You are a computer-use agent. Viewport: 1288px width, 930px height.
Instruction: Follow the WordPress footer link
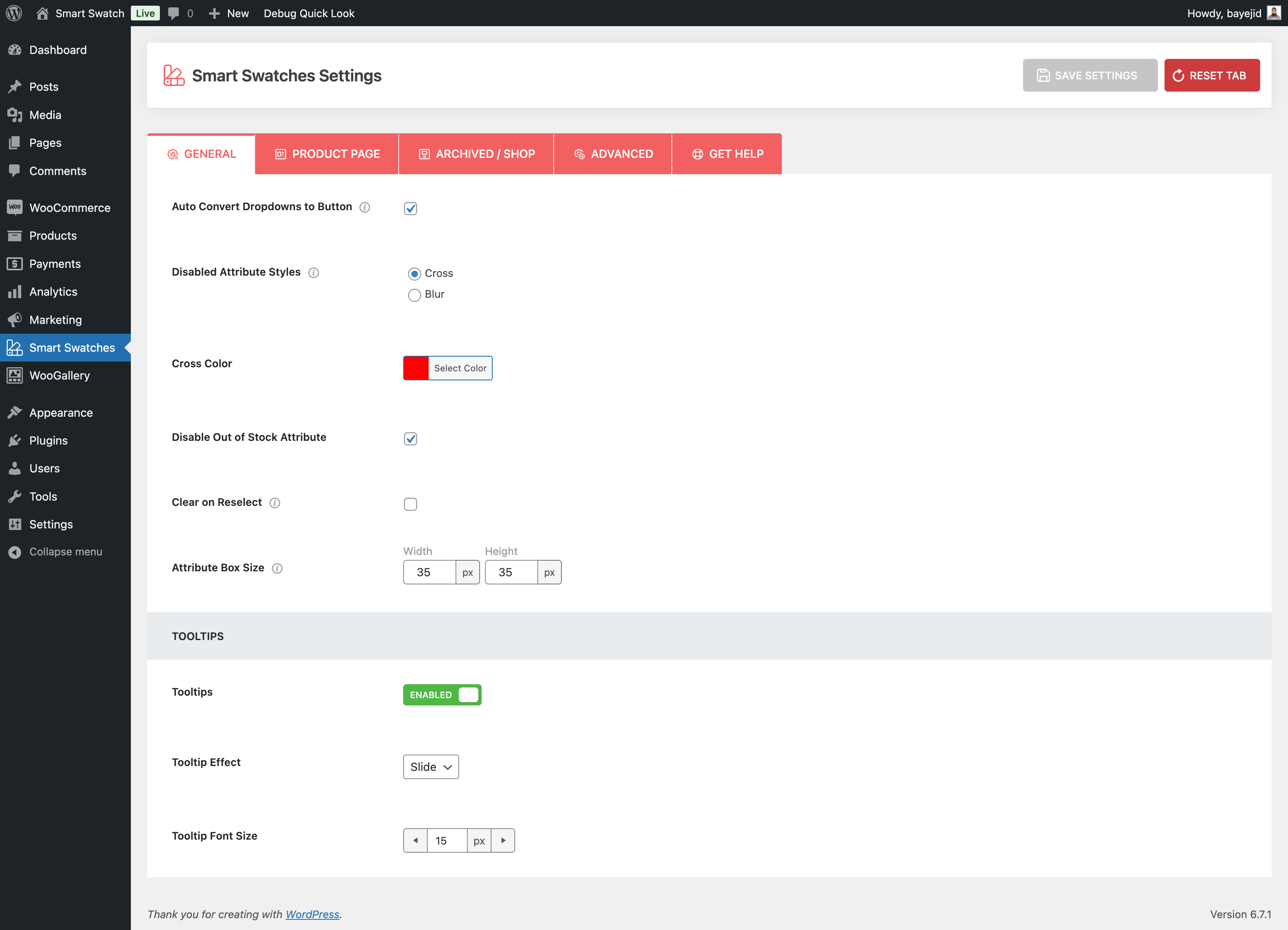click(x=312, y=914)
